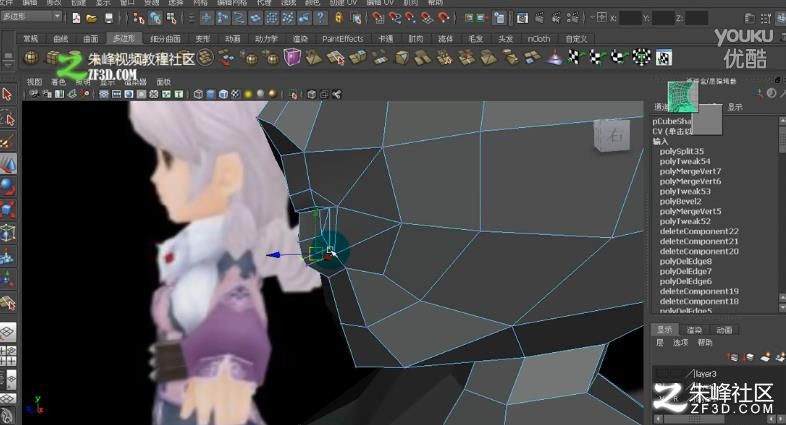The height and width of the screenshot is (425, 786).
Task: Enable snap to points magnet
Action: point(411,19)
